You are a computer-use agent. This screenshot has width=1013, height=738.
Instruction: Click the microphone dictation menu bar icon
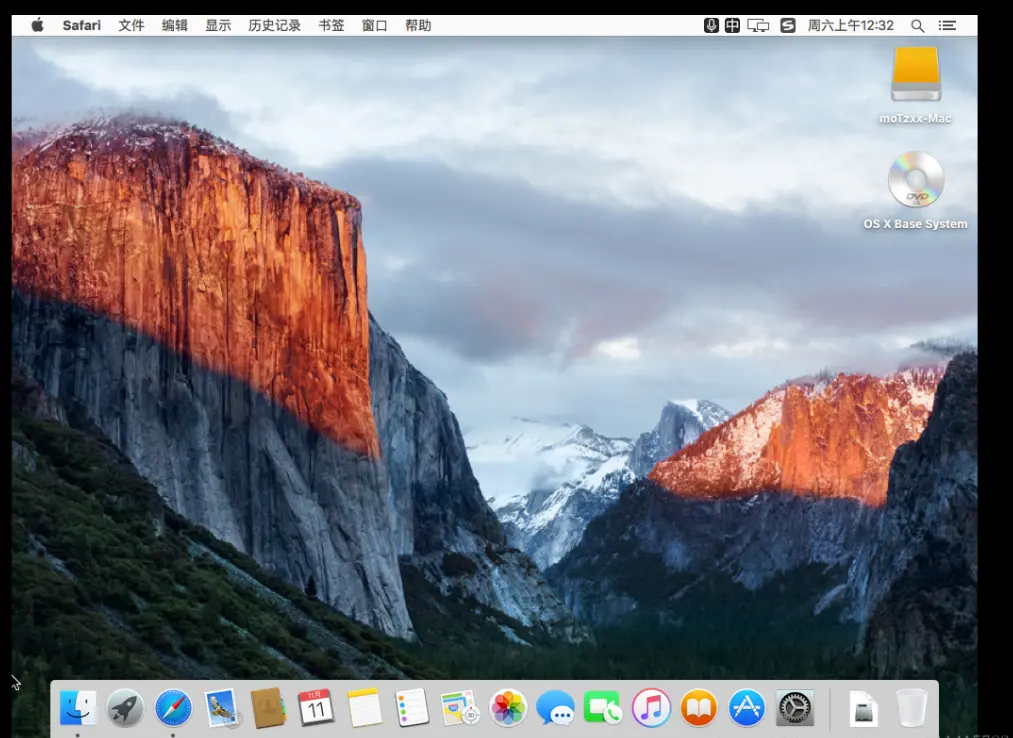pos(711,25)
